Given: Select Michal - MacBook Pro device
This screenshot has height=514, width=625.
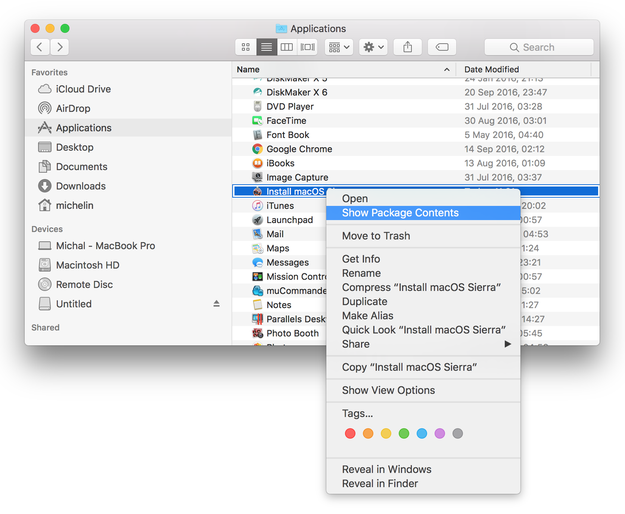Looking at the screenshot, I should coord(128,246).
